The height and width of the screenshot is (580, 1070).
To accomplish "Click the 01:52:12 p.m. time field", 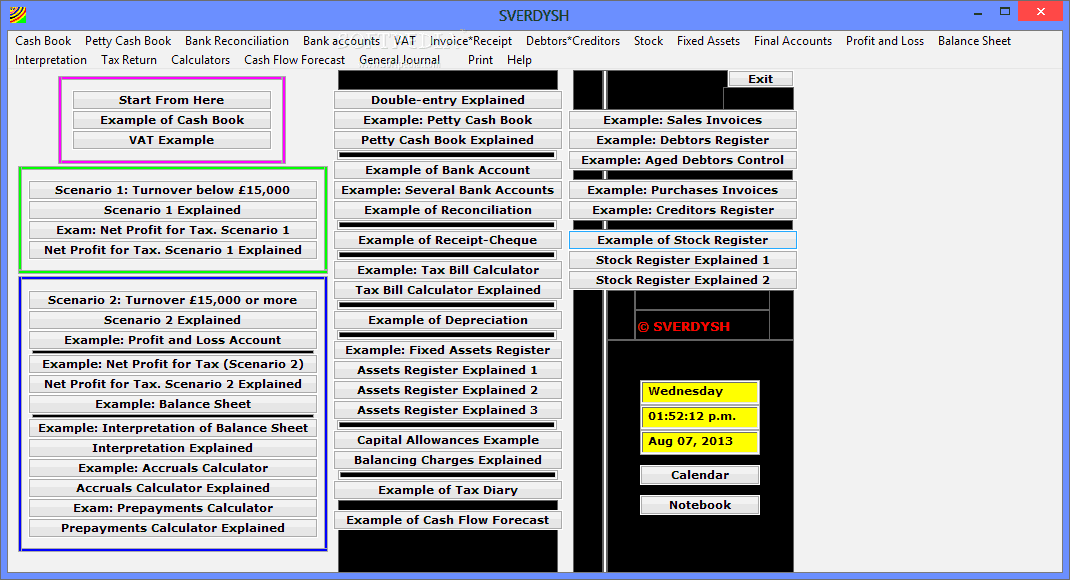I will [x=699, y=416].
